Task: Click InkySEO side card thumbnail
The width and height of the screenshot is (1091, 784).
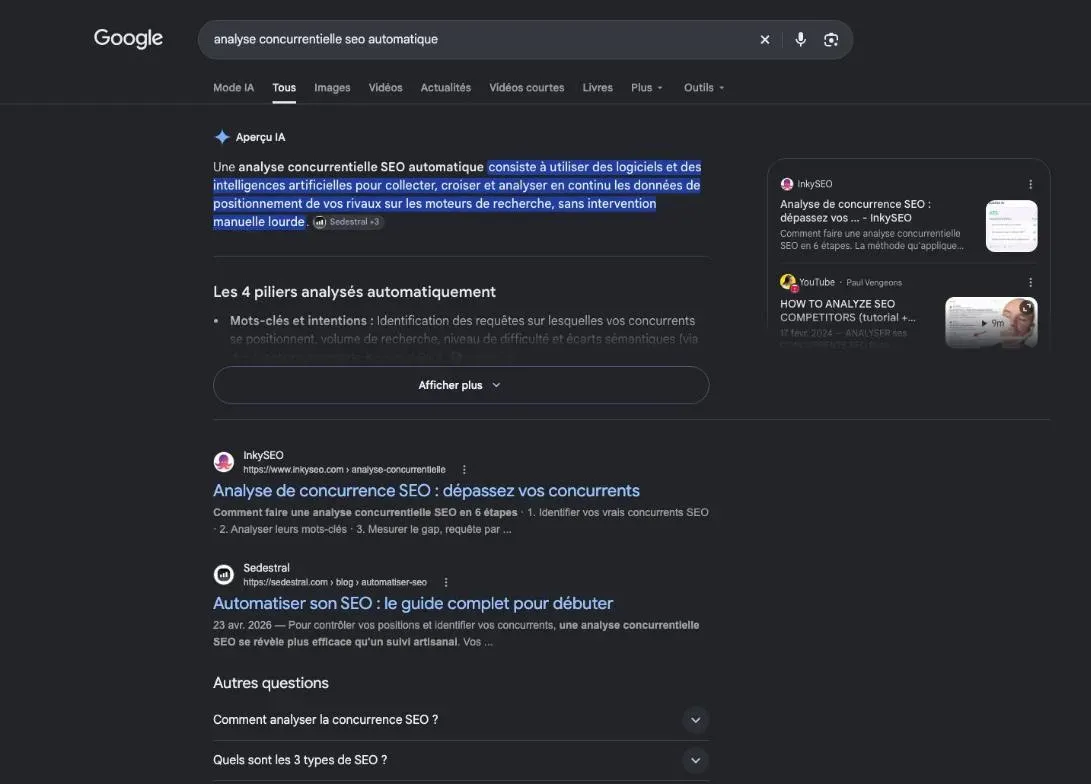Action: tap(1011, 226)
